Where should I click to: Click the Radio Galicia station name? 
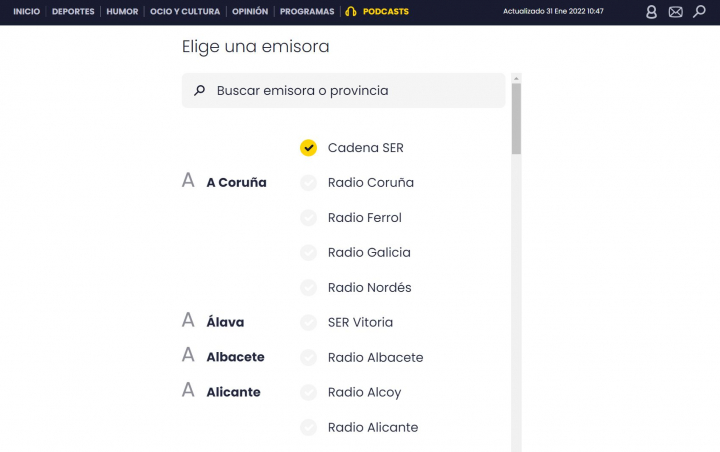369,253
